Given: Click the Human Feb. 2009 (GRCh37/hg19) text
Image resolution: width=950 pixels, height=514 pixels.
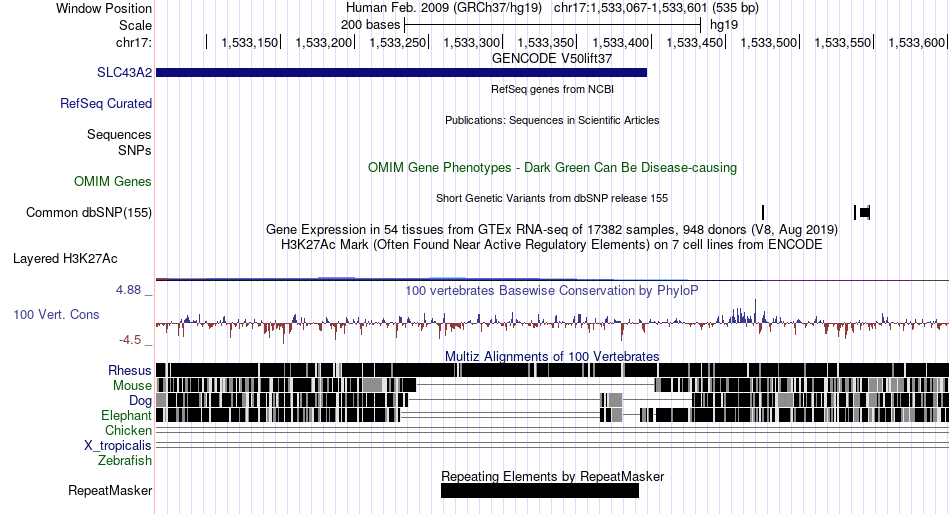Looking at the screenshot, I should pos(443,8).
